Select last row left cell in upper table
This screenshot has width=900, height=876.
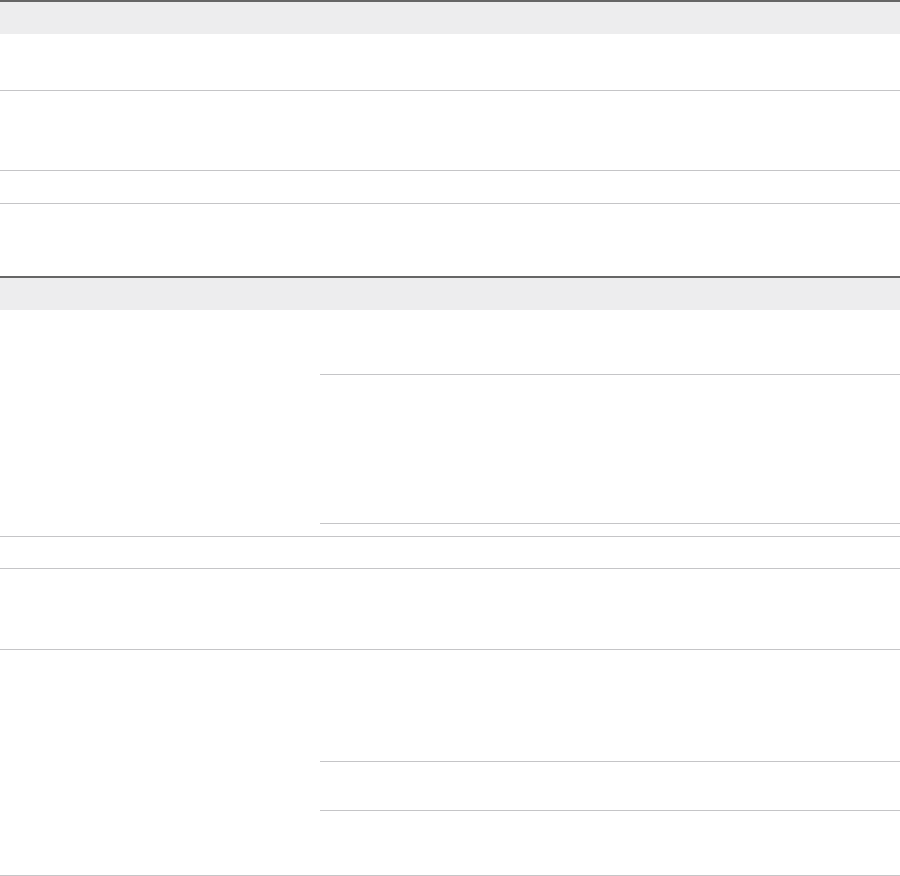pos(160,240)
